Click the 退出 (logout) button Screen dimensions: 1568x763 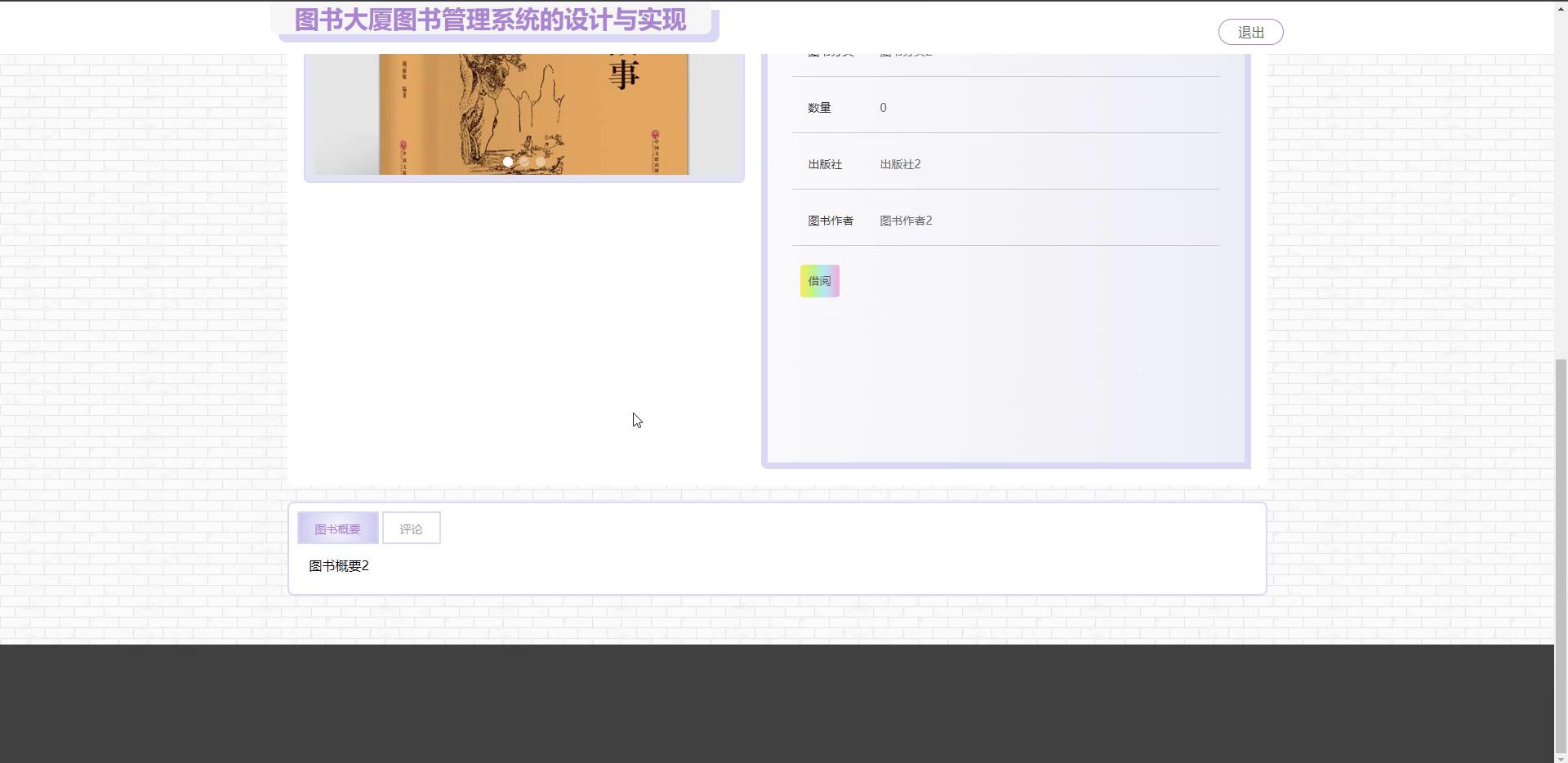point(1250,32)
